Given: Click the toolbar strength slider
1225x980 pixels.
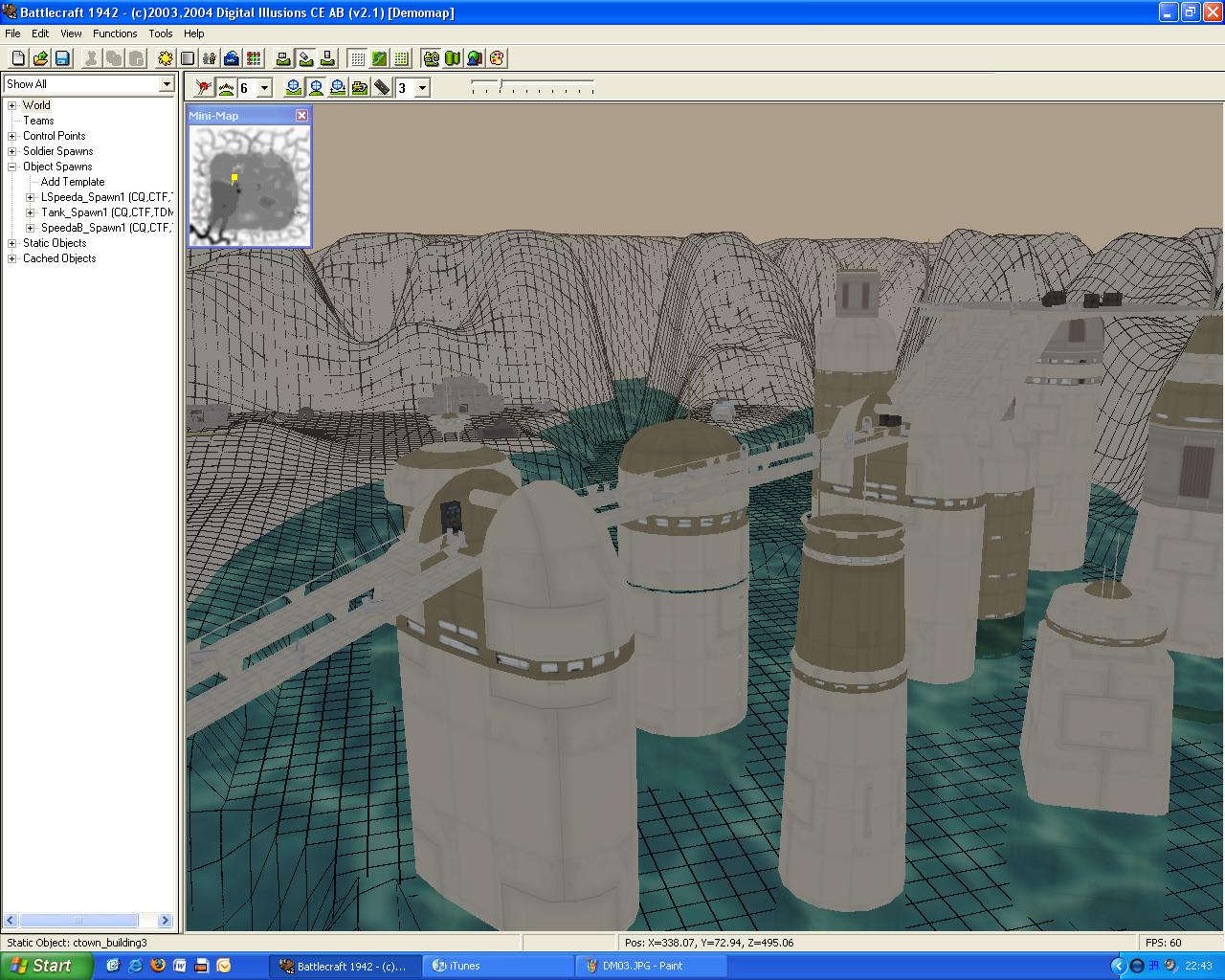Looking at the screenshot, I should 532,87.
